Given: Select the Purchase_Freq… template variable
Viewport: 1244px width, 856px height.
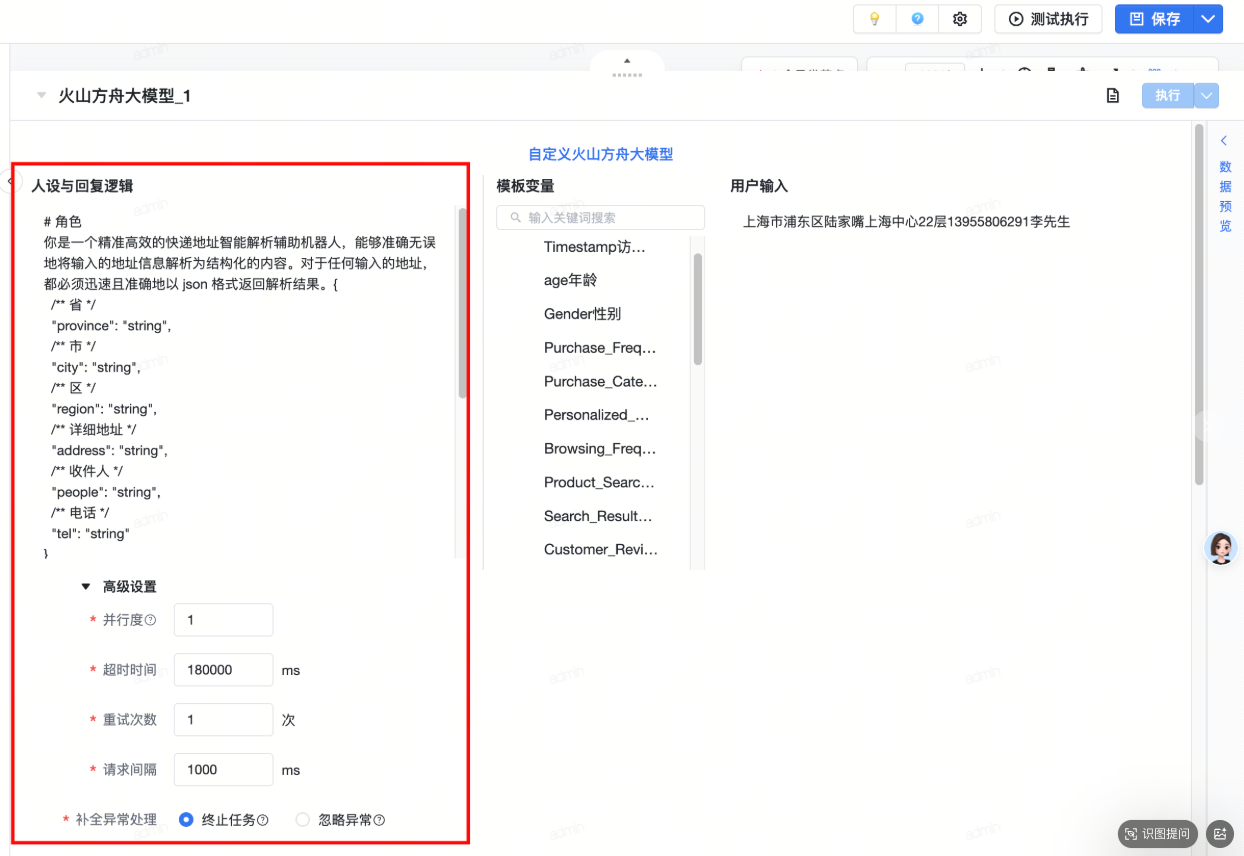Looking at the screenshot, I should [600, 348].
